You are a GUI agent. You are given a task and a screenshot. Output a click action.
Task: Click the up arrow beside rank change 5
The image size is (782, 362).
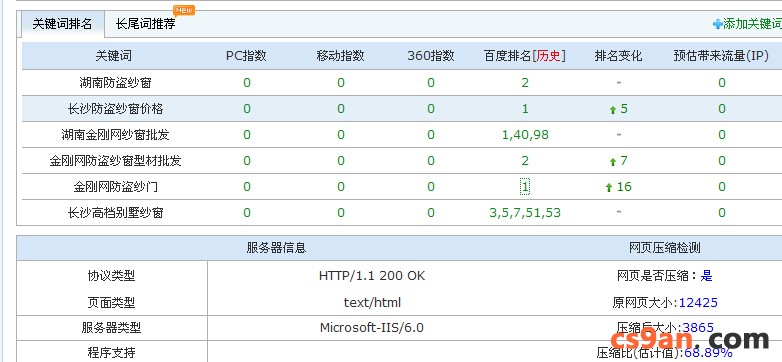[x=613, y=110]
